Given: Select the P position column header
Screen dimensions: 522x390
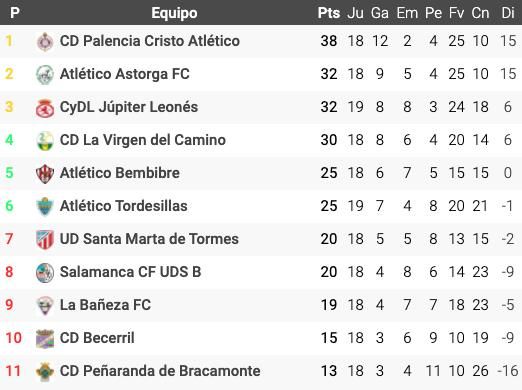Looking at the screenshot, I should click(15, 13).
